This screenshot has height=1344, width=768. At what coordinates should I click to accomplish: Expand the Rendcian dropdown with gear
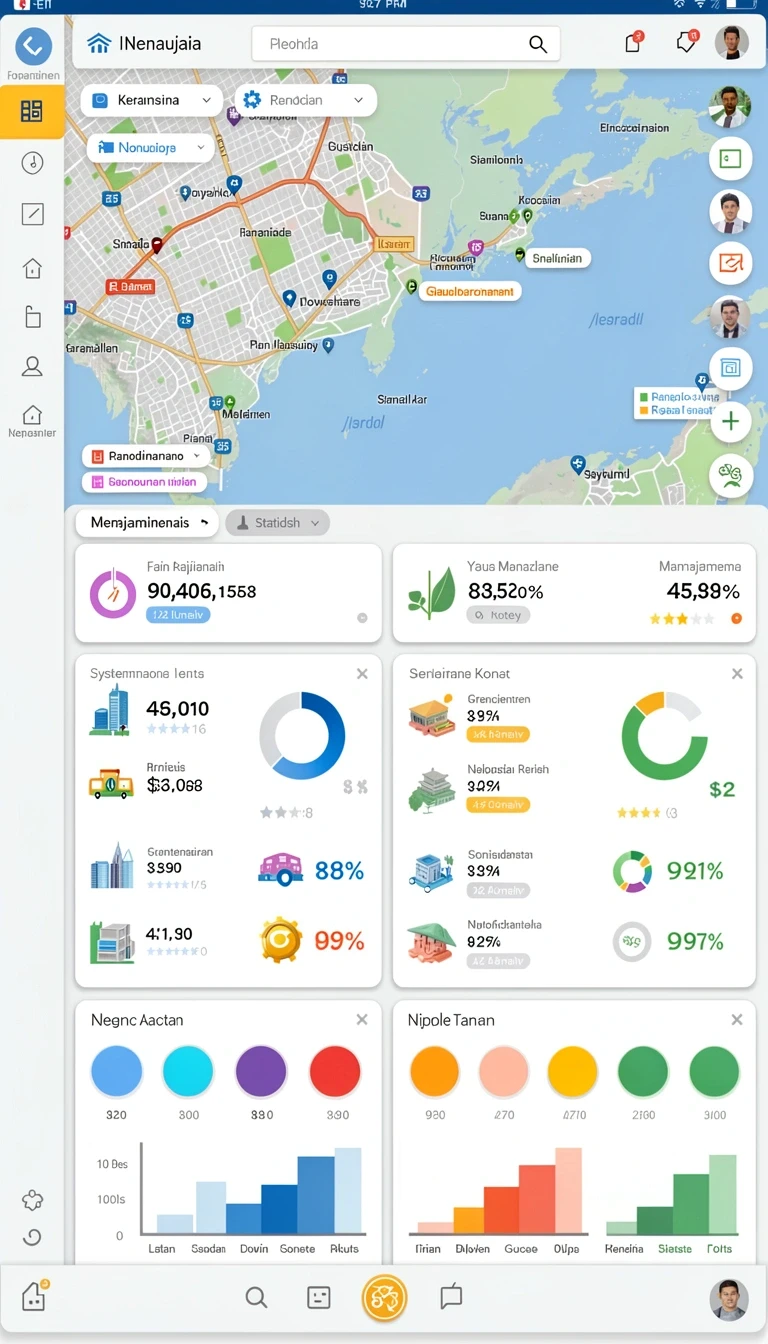305,100
